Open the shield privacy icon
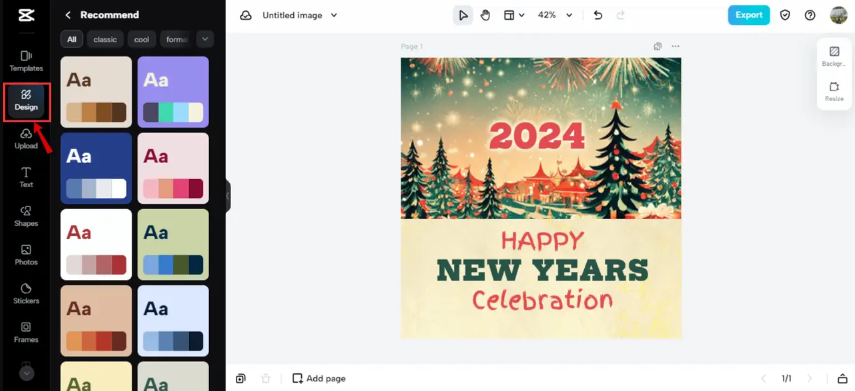 pos(785,15)
